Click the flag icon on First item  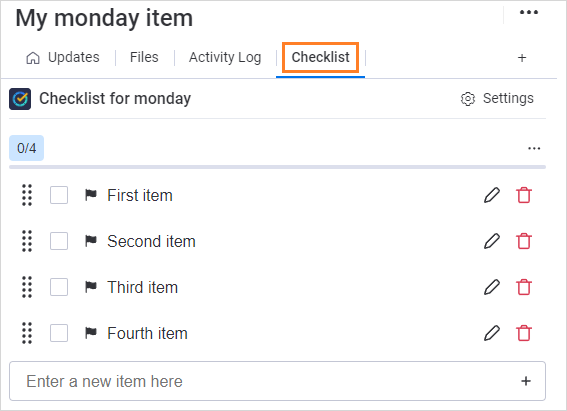91,195
